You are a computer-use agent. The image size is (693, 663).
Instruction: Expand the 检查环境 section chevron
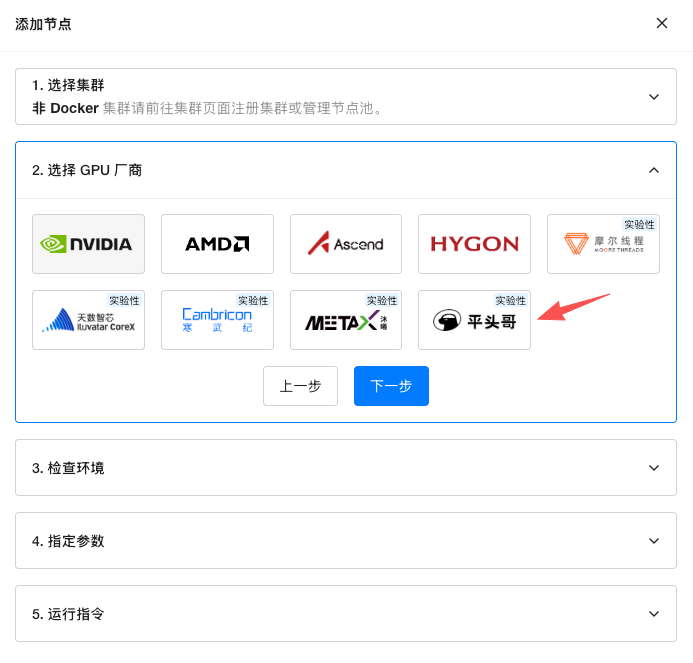tap(654, 468)
